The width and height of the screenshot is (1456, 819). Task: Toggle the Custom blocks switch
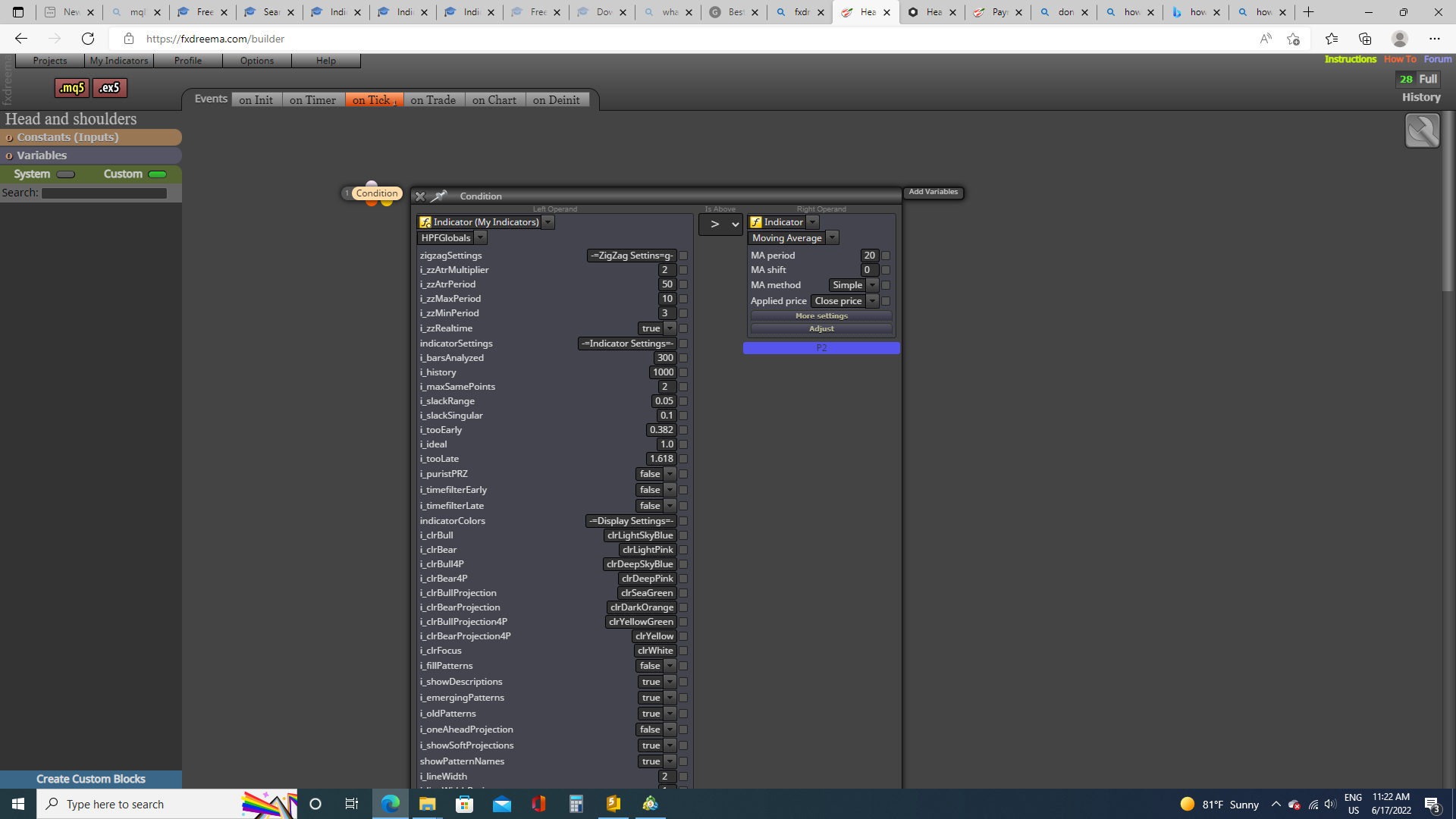coord(158,174)
